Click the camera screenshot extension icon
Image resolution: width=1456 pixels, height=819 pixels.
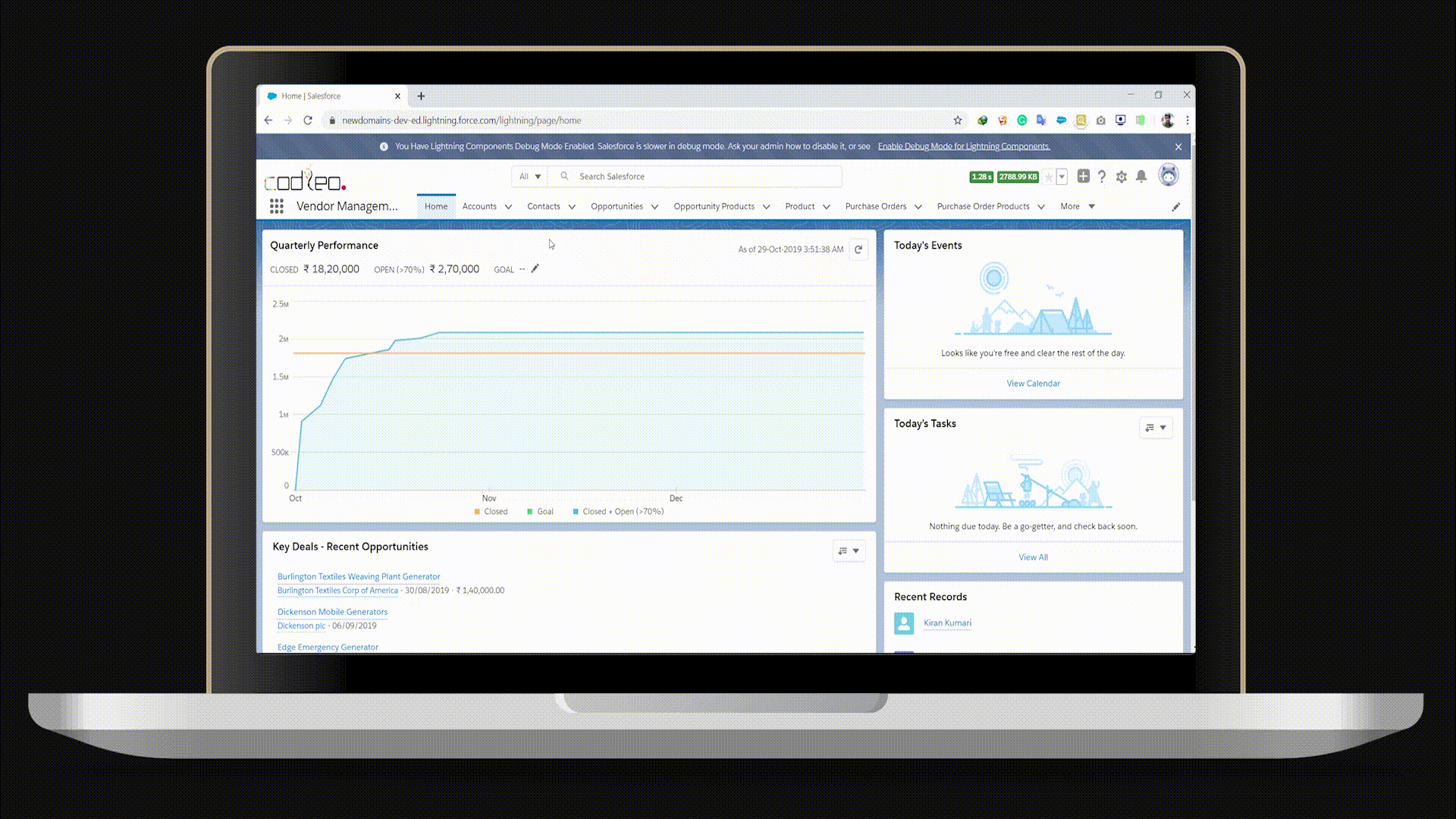pyautogui.click(x=1101, y=121)
